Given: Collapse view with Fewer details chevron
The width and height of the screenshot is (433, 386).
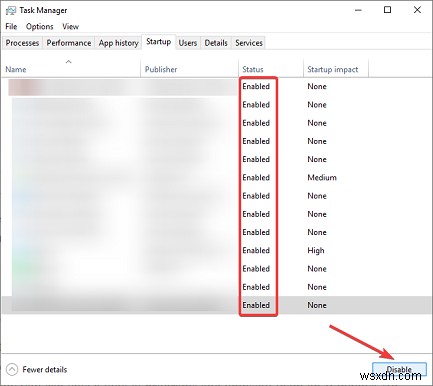Looking at the screenshot, I should click(12, 369).
